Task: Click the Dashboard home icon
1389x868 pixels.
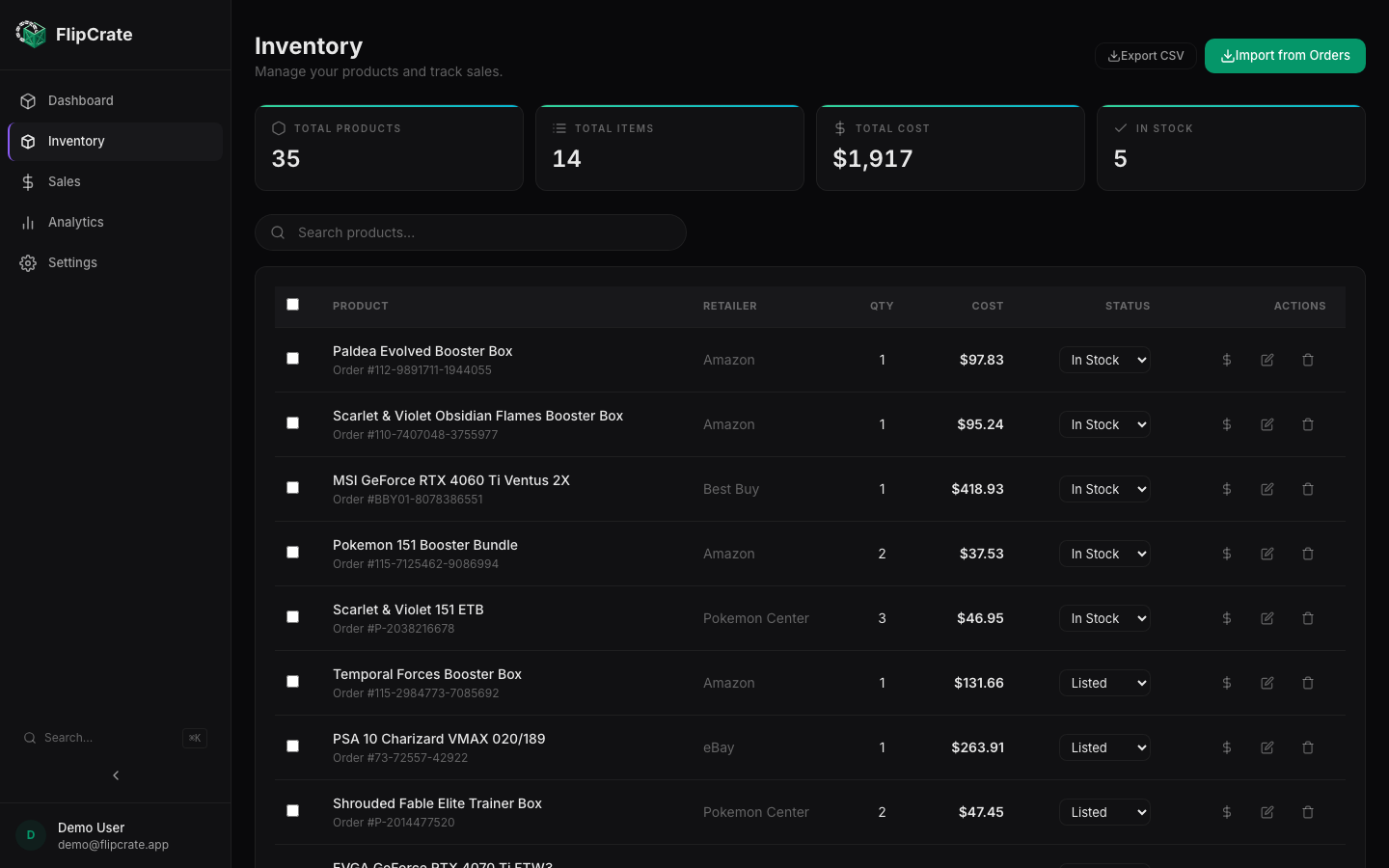Action: 27,100
